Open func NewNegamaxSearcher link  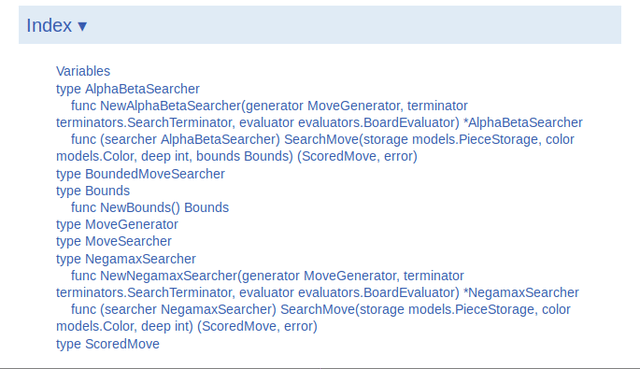point(317,284)
